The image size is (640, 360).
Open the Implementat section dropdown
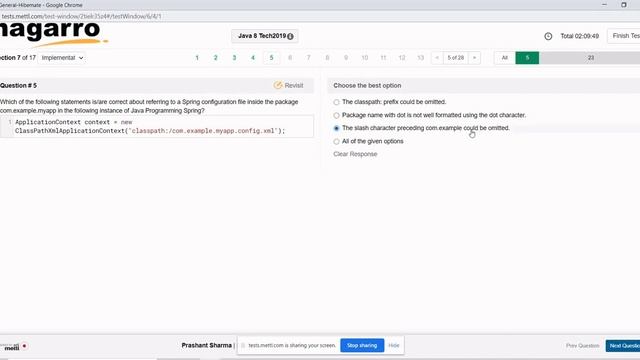pos(62,58)
